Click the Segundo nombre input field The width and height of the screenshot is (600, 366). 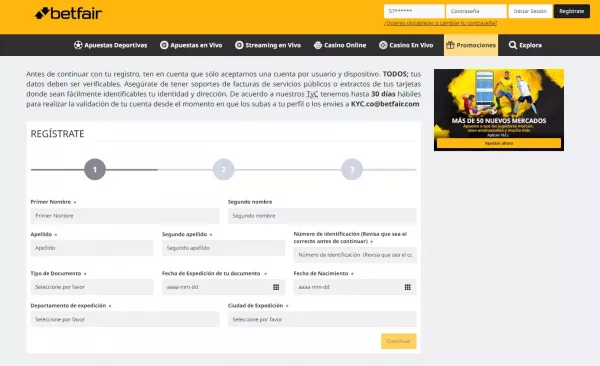(x=322, y=216)
